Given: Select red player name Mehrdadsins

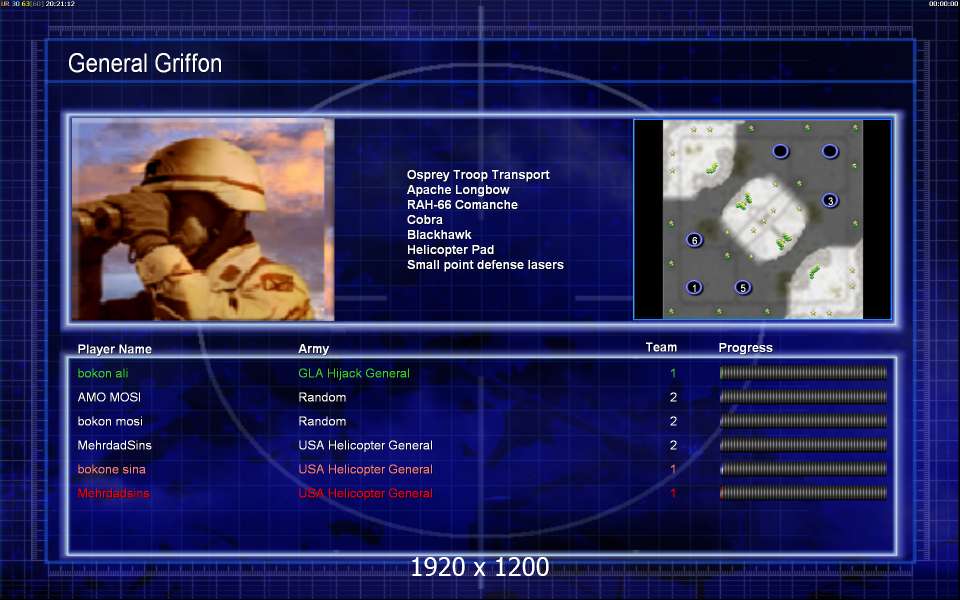Looking at the screenshot, I should pos(113,493).
